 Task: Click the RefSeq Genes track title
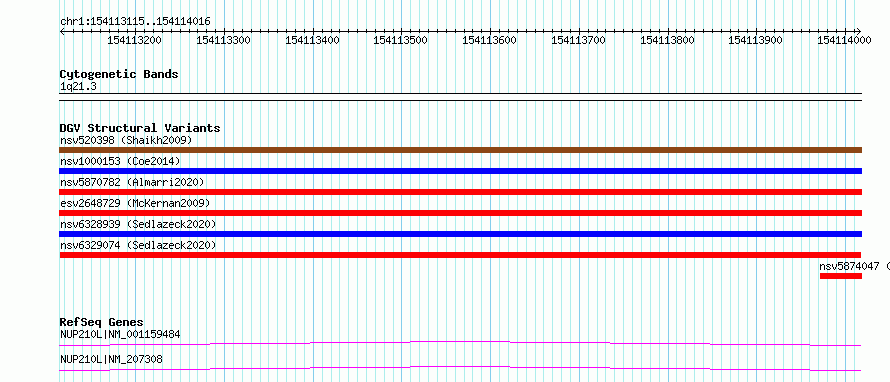click(x=102, y=322)
